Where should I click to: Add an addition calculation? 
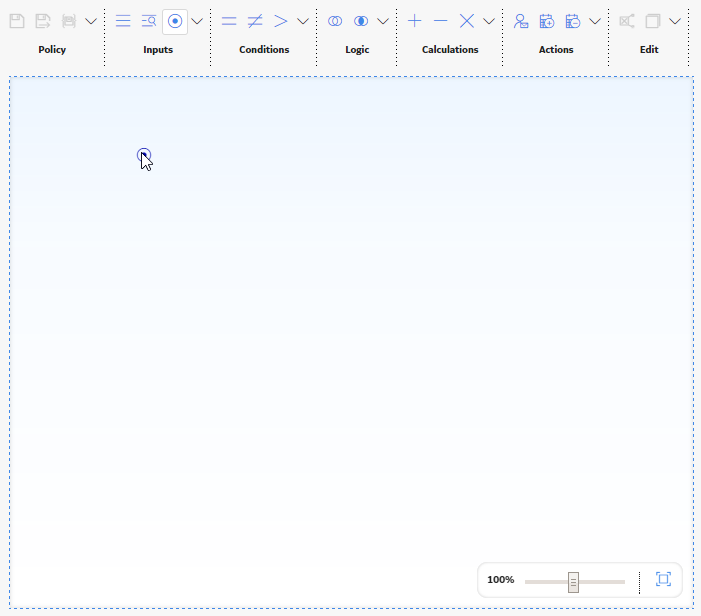pos(414,21)
